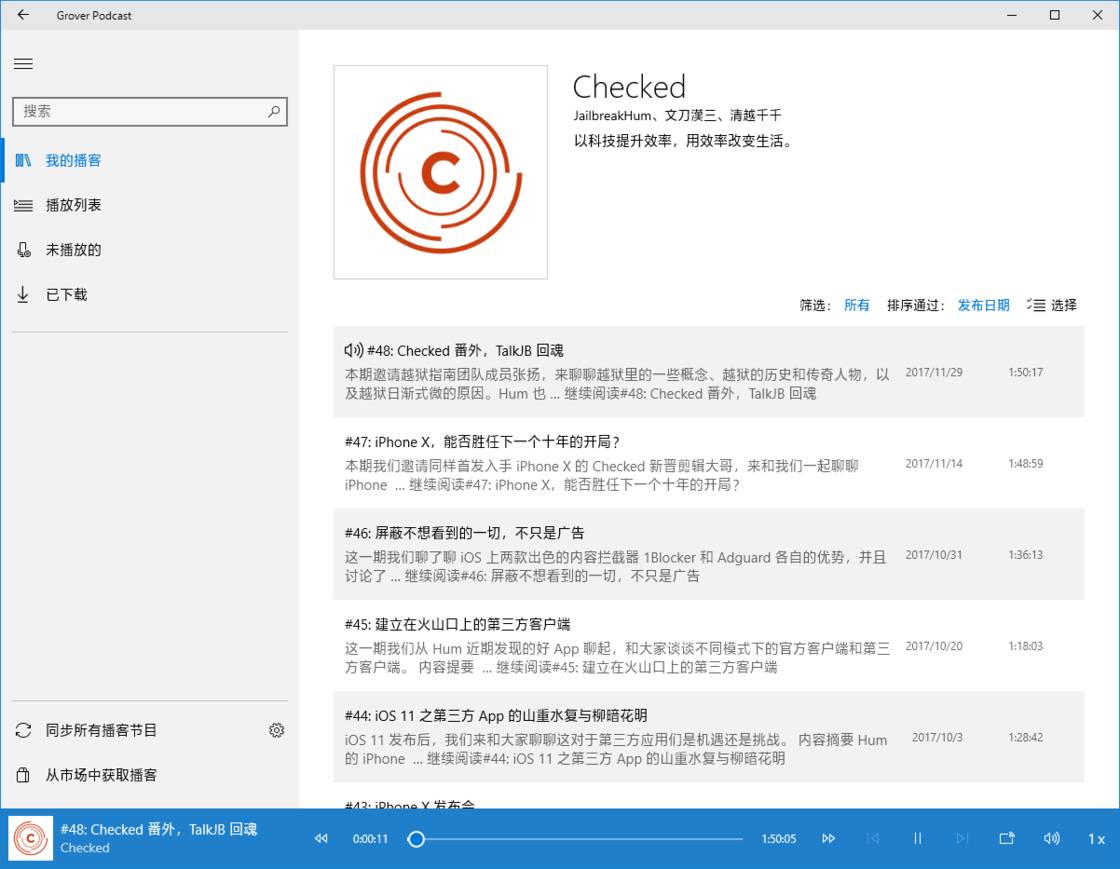Image resolution: width=1120 pixels, height=869 pixels.
Task: Open the volume control
Action: (1051, 838)
